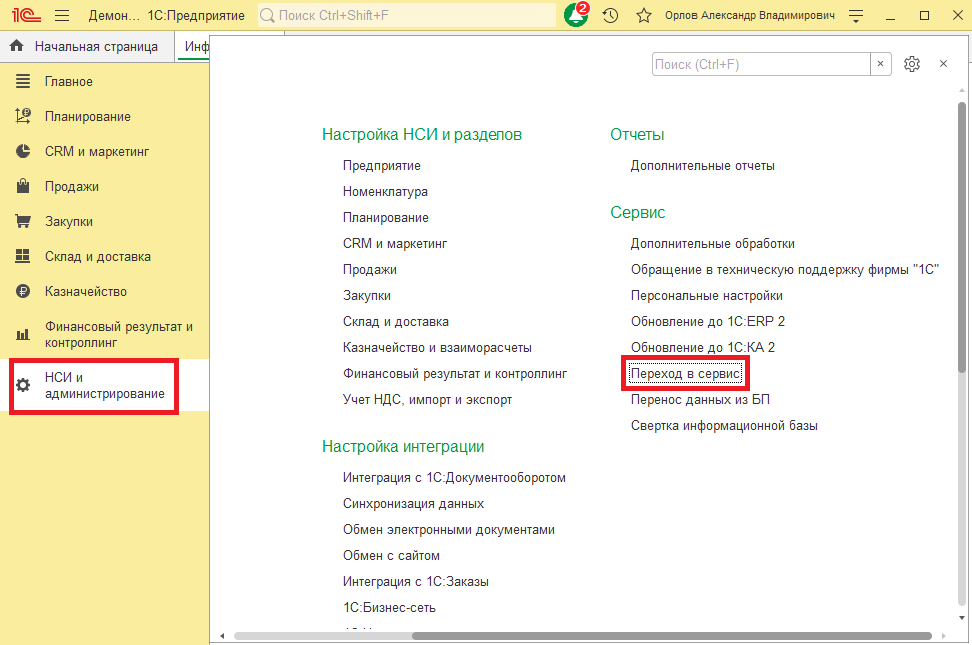Click the Казначейство ruble coin icon
Image resolution: width=972 pixels, height=645 pixels.
coord(23,291)
